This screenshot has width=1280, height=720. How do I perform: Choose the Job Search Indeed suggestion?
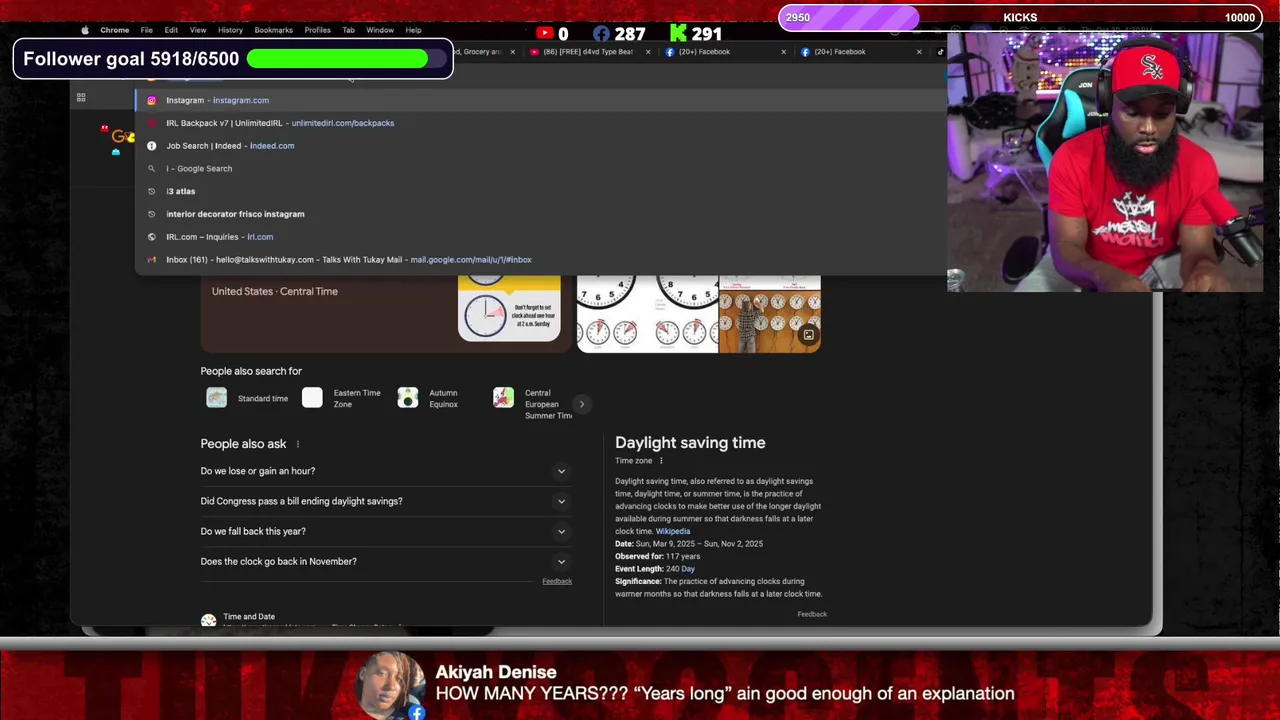(x=540, y=146)
